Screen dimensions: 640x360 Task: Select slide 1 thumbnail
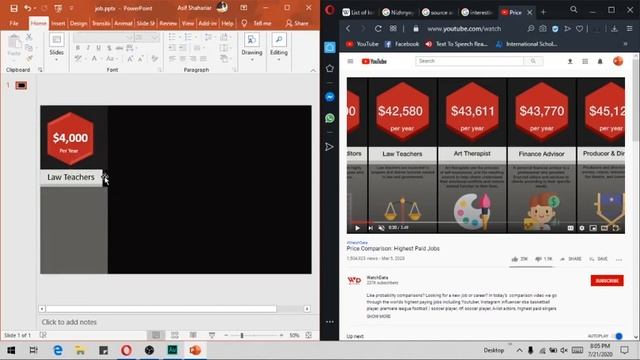pos(21,85)
